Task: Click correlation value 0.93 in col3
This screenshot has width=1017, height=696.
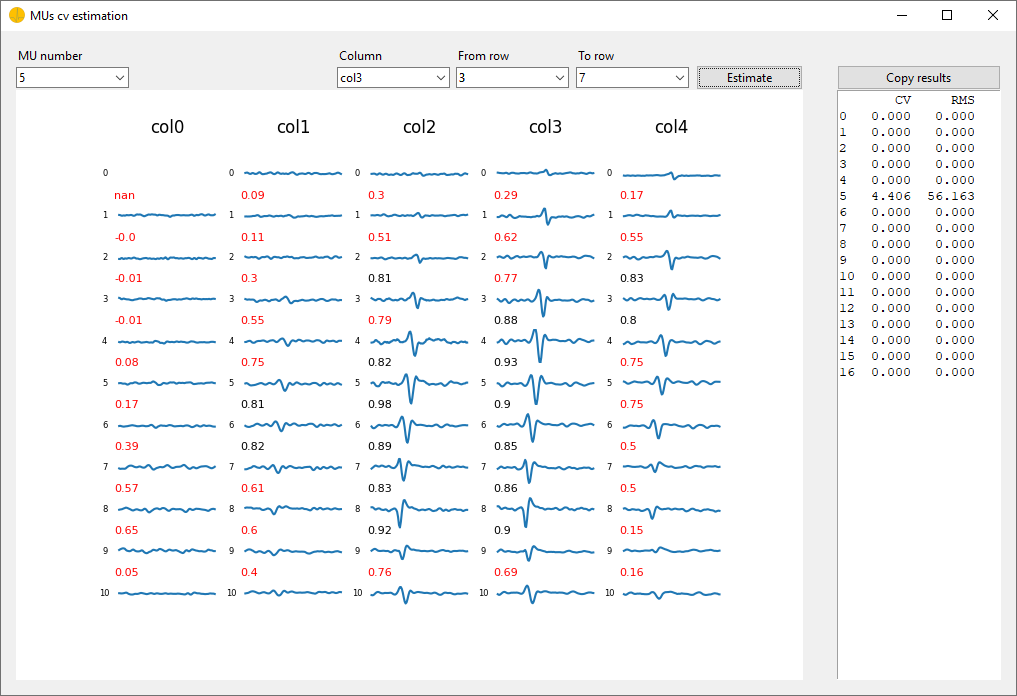Action: tap(506, 362)
